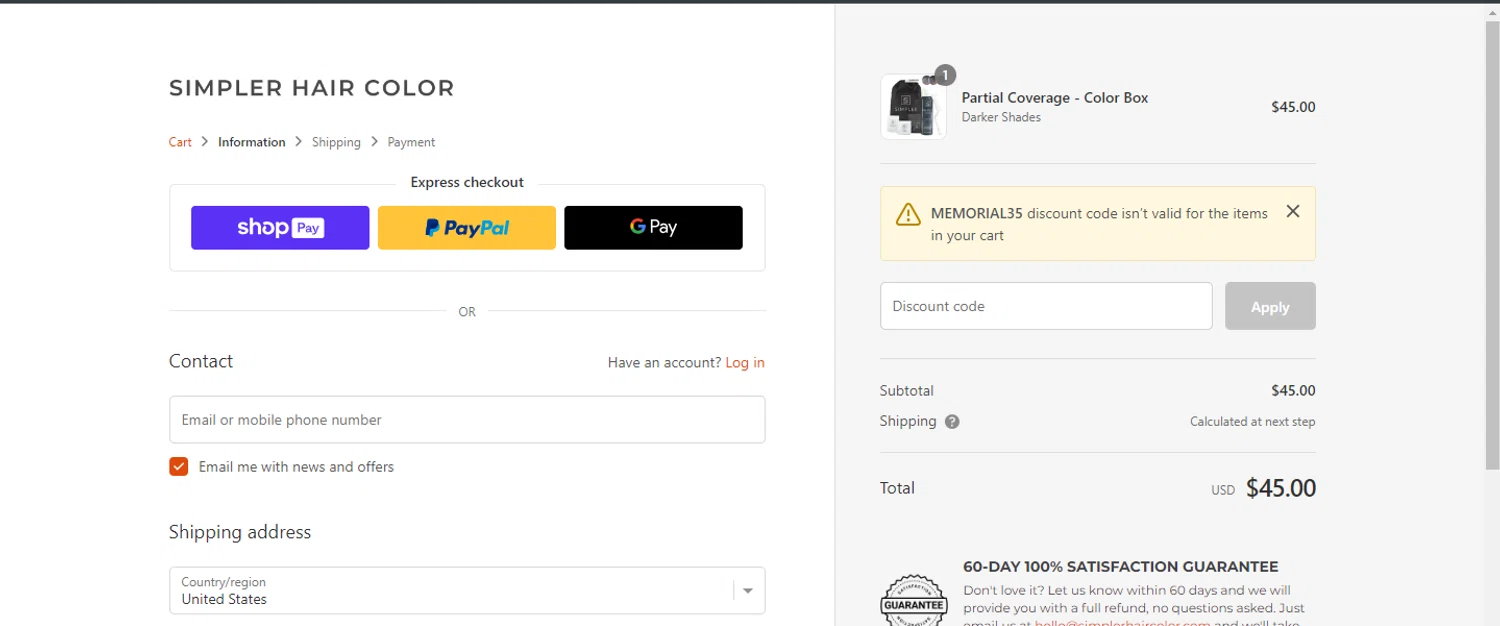Click the Express checkout label
Screen dimensions: 1500x626
467,182
